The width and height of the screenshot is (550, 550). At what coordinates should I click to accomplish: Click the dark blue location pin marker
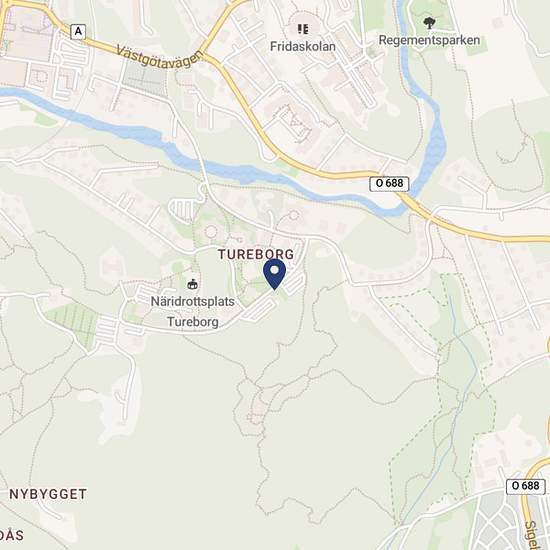click(x=275, y=274)
